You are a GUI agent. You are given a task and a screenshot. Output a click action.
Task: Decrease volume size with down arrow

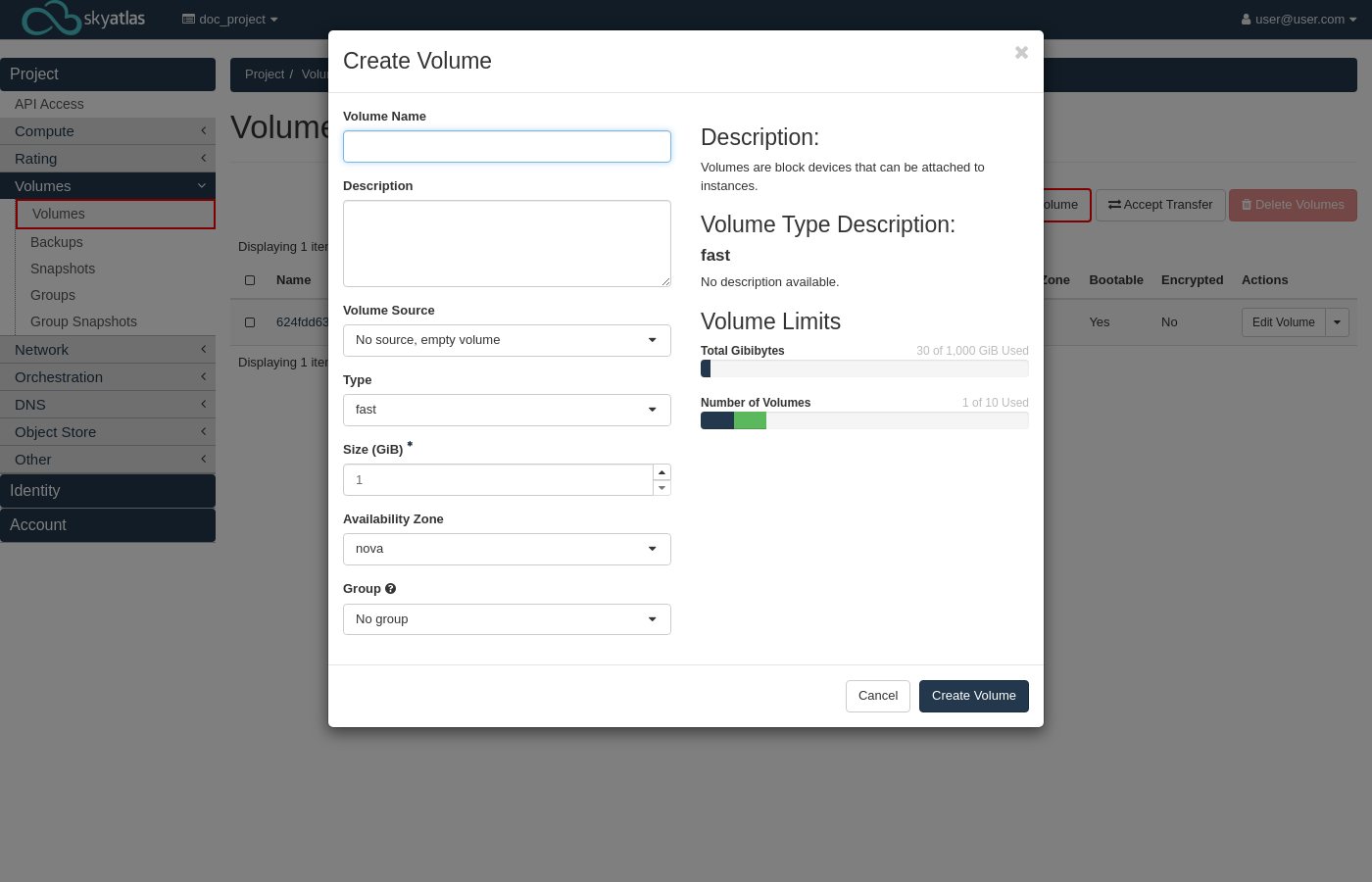[x=661, y=488]
